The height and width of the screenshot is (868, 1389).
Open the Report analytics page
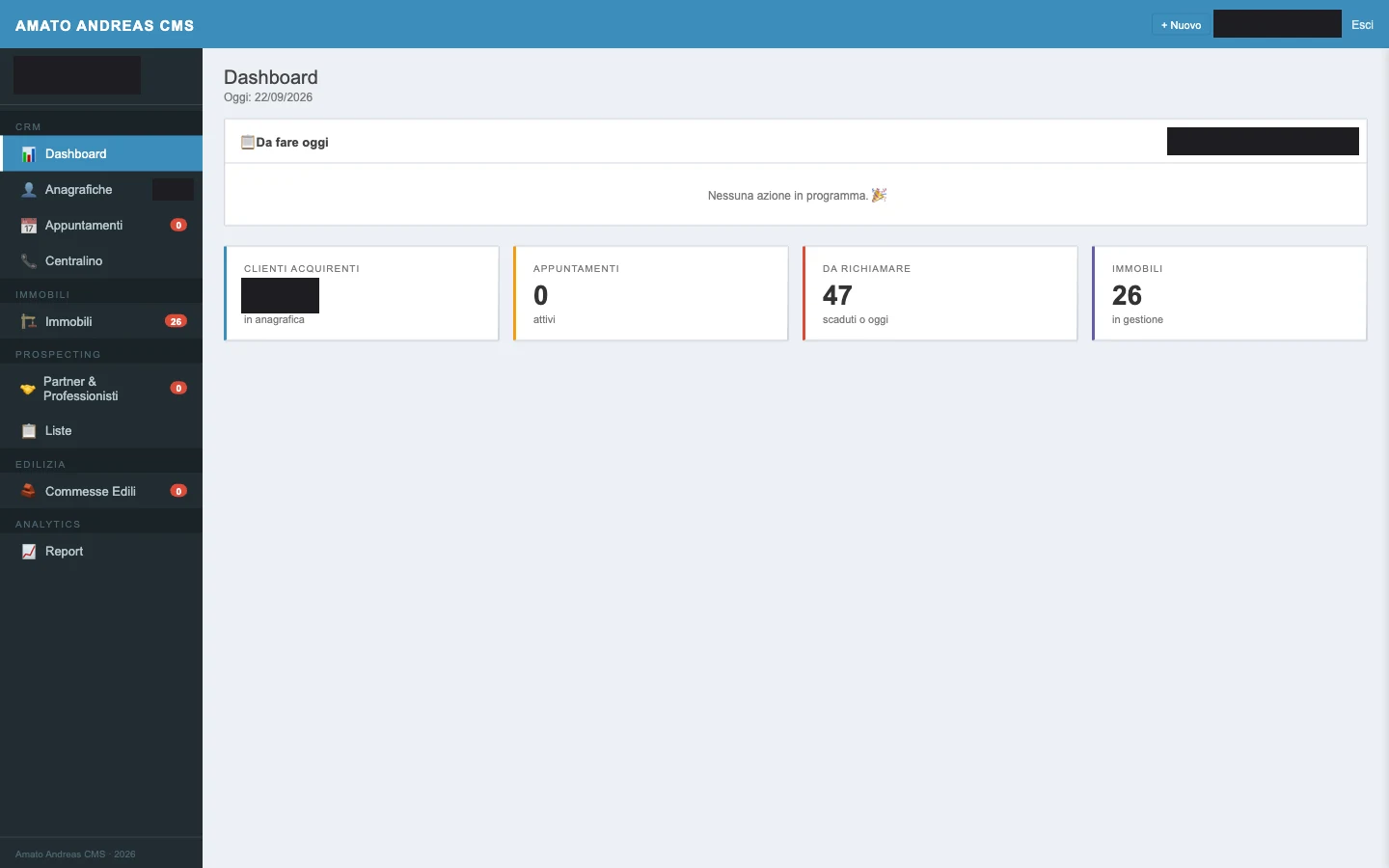101,552
